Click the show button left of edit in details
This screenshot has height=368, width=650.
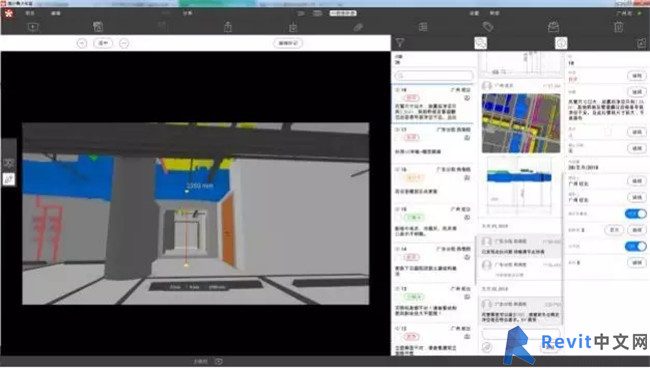point(615,230)
